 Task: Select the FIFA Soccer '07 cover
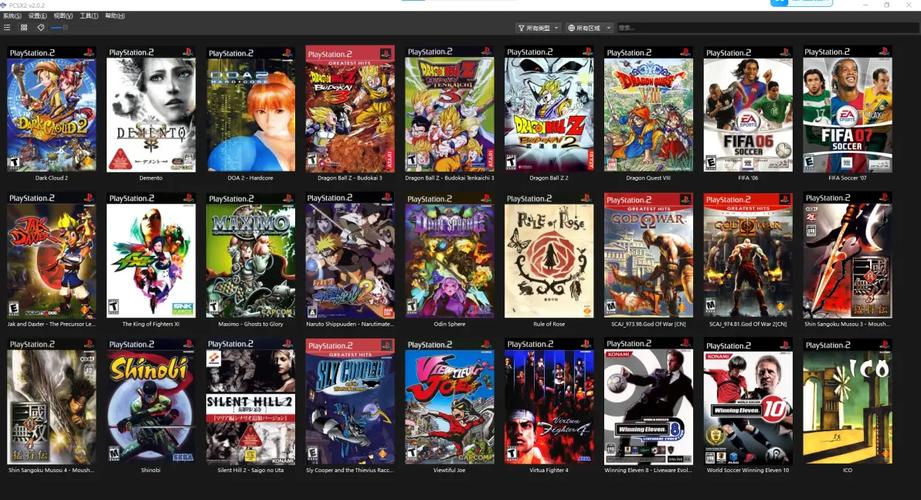[x=847, y=108]
